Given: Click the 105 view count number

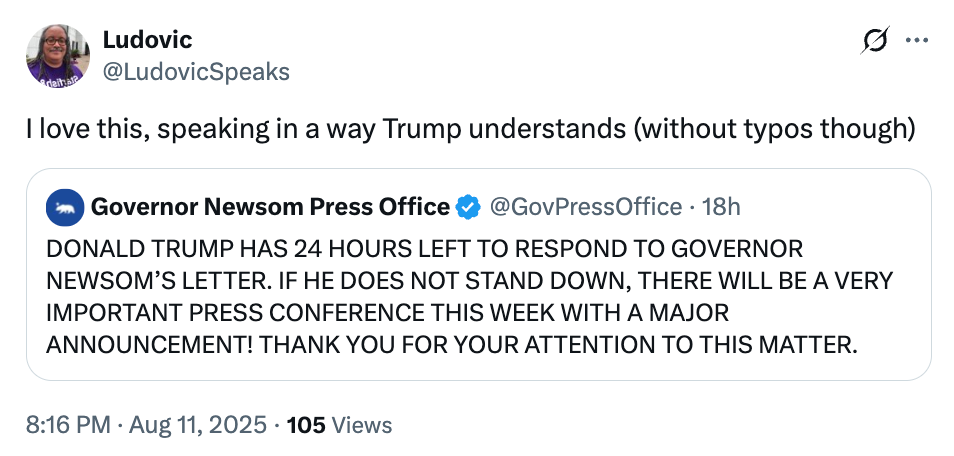Looking at the screenshot, I should 306,425.
